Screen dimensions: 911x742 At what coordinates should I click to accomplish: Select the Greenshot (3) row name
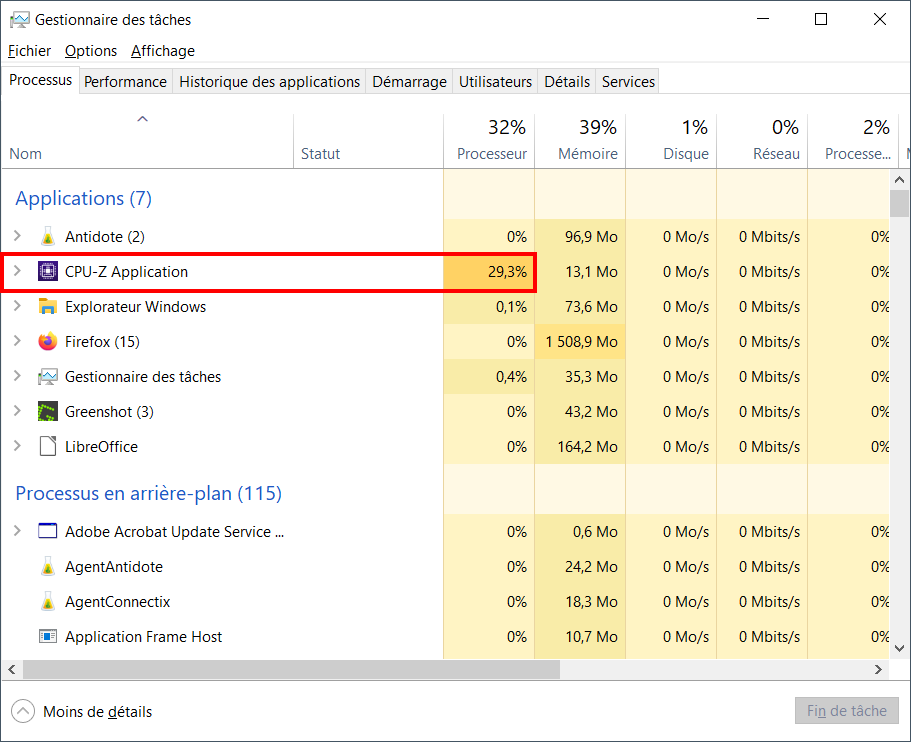click(109, 411)
